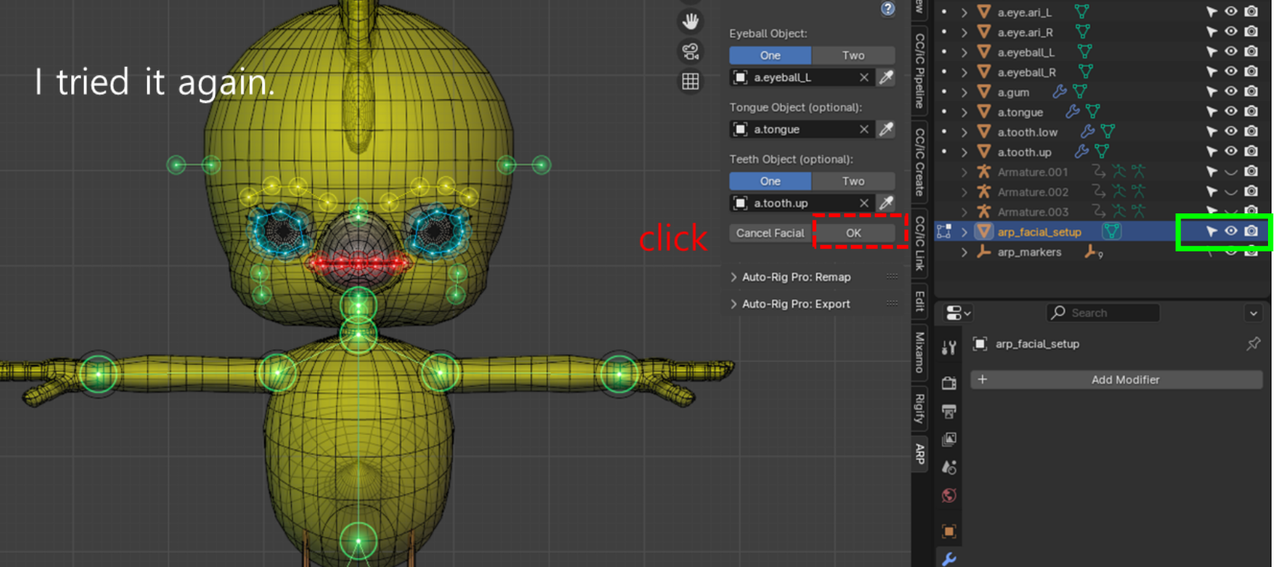The image size is (1280, 567).
Task: Toggle visibility of a.tongue in outliner
Action: pos(1231,112)
